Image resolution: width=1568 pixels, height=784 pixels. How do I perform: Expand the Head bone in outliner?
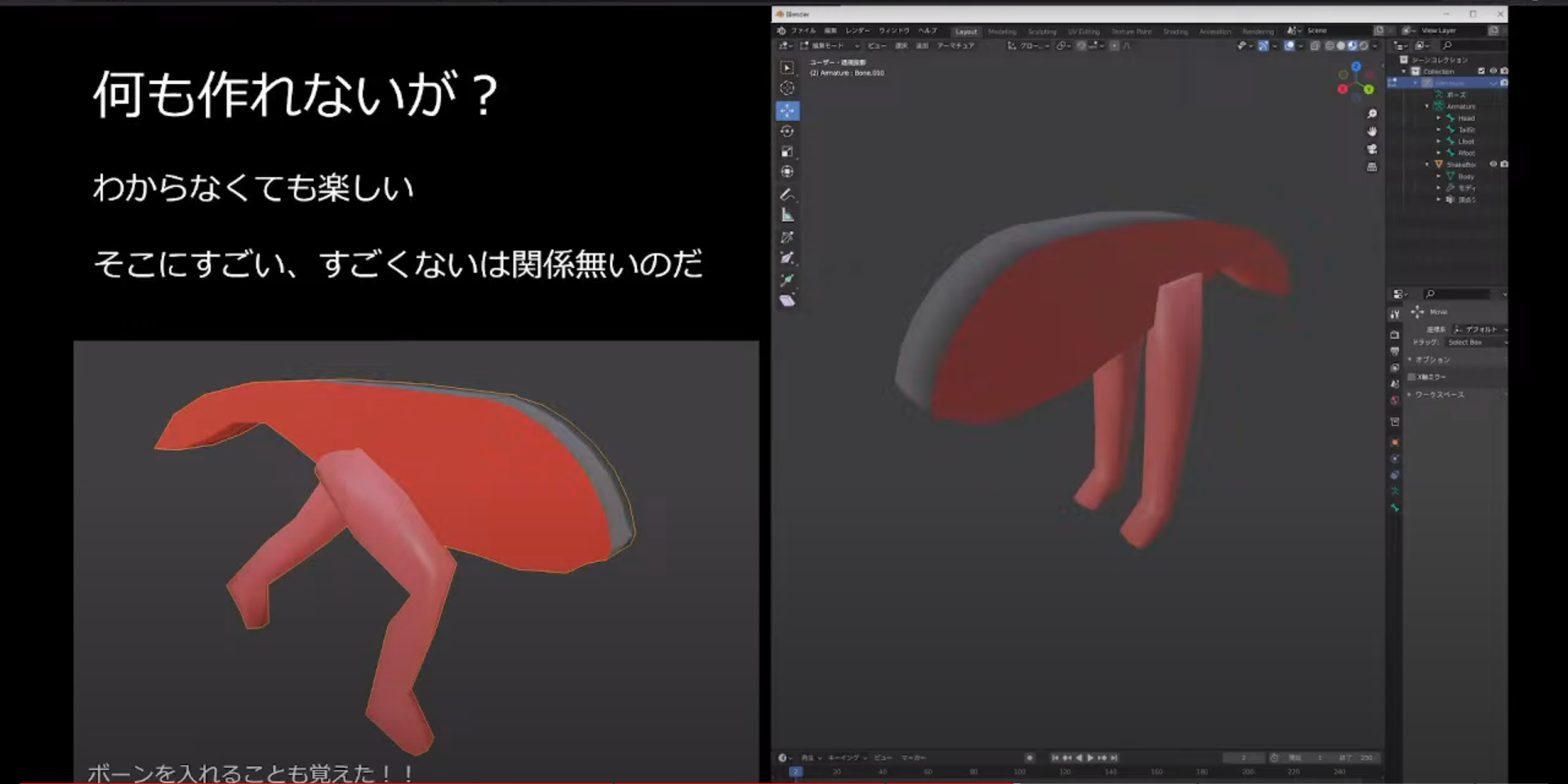tap(1439, 118)
